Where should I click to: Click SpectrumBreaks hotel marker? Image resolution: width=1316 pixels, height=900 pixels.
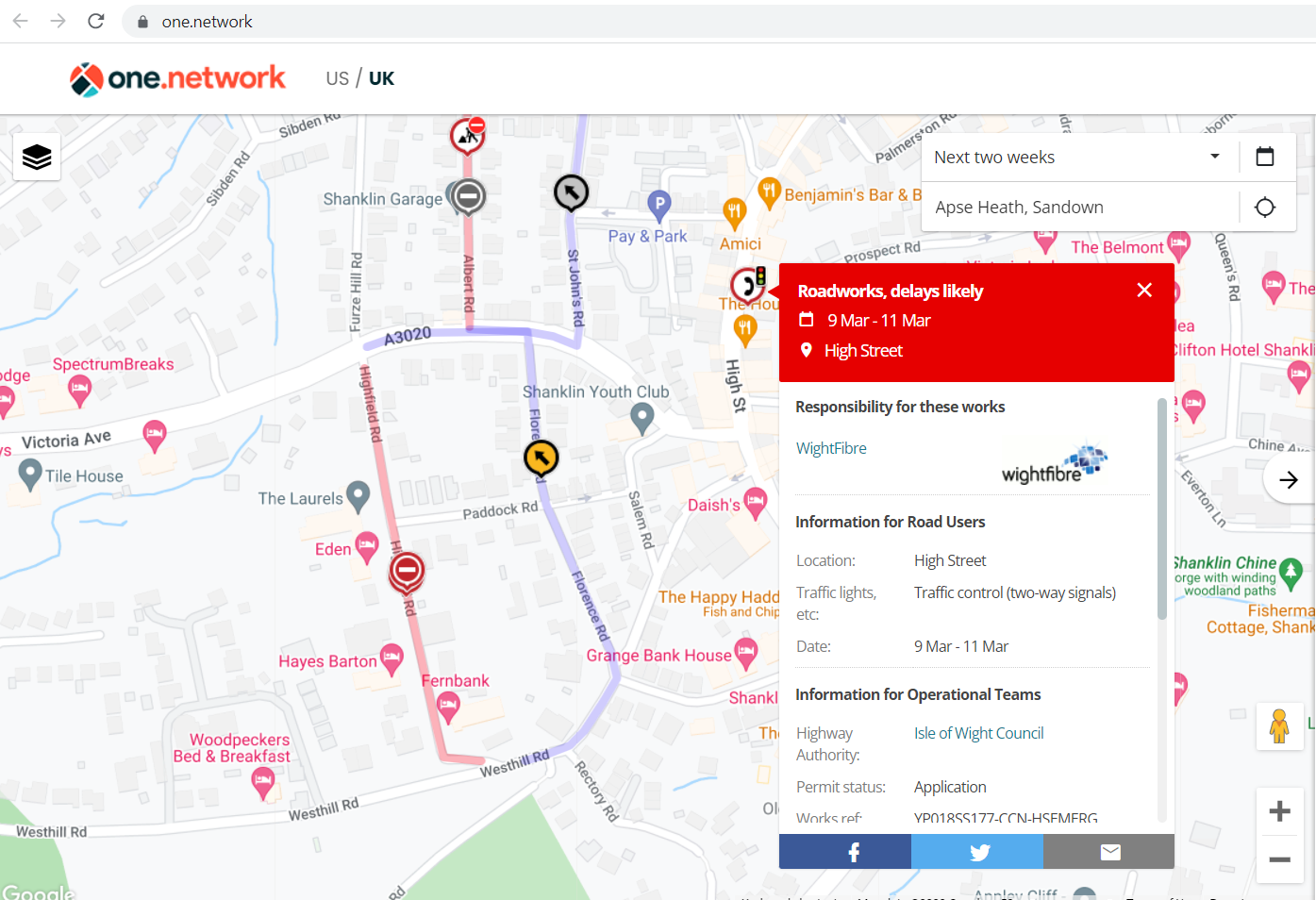point(79,390)
